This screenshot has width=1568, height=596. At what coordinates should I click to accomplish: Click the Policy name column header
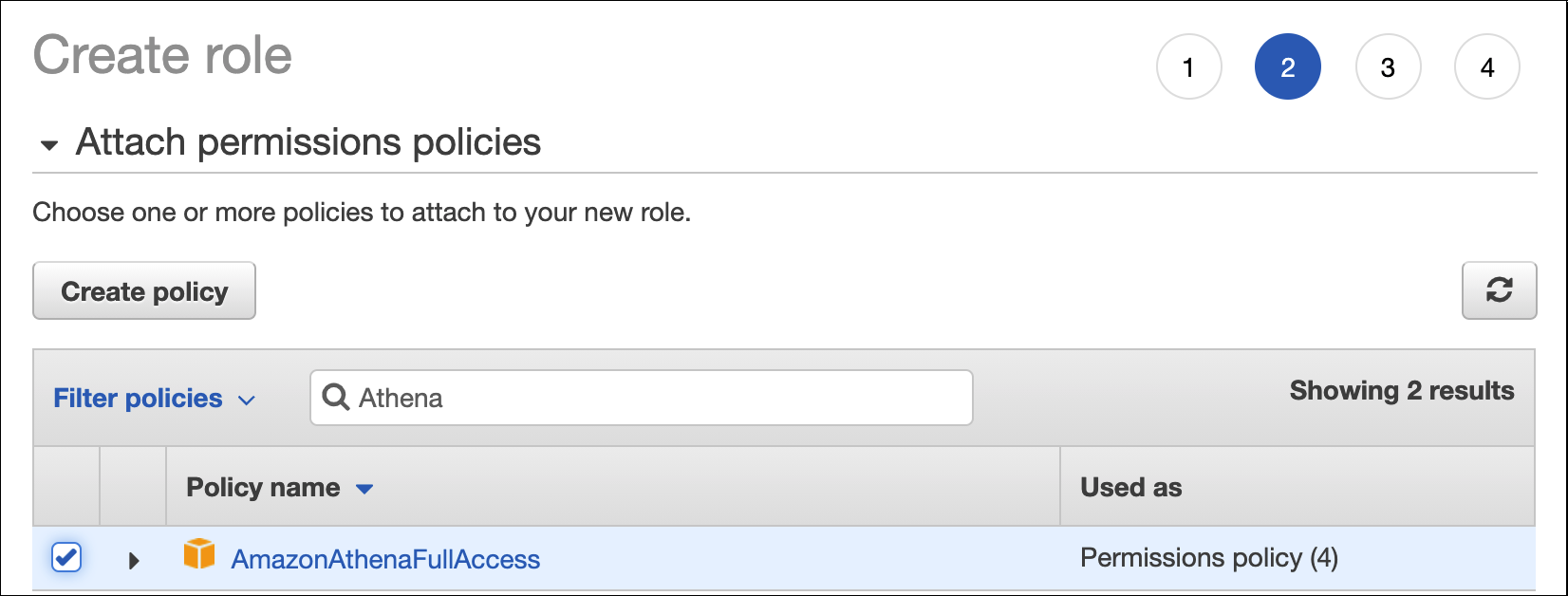point(263,488)
